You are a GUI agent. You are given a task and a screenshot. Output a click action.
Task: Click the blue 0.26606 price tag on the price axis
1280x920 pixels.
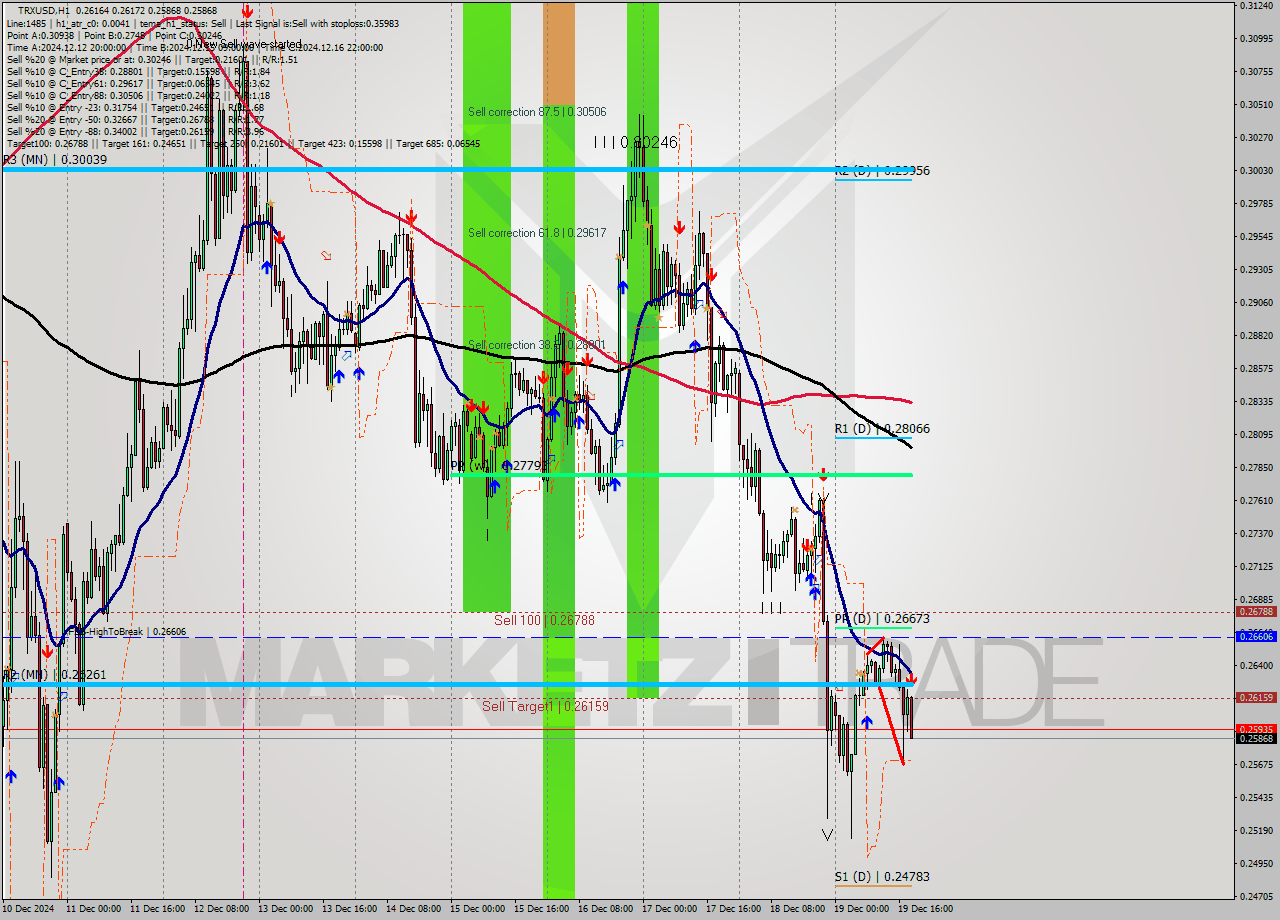[x=1256, y=636]
